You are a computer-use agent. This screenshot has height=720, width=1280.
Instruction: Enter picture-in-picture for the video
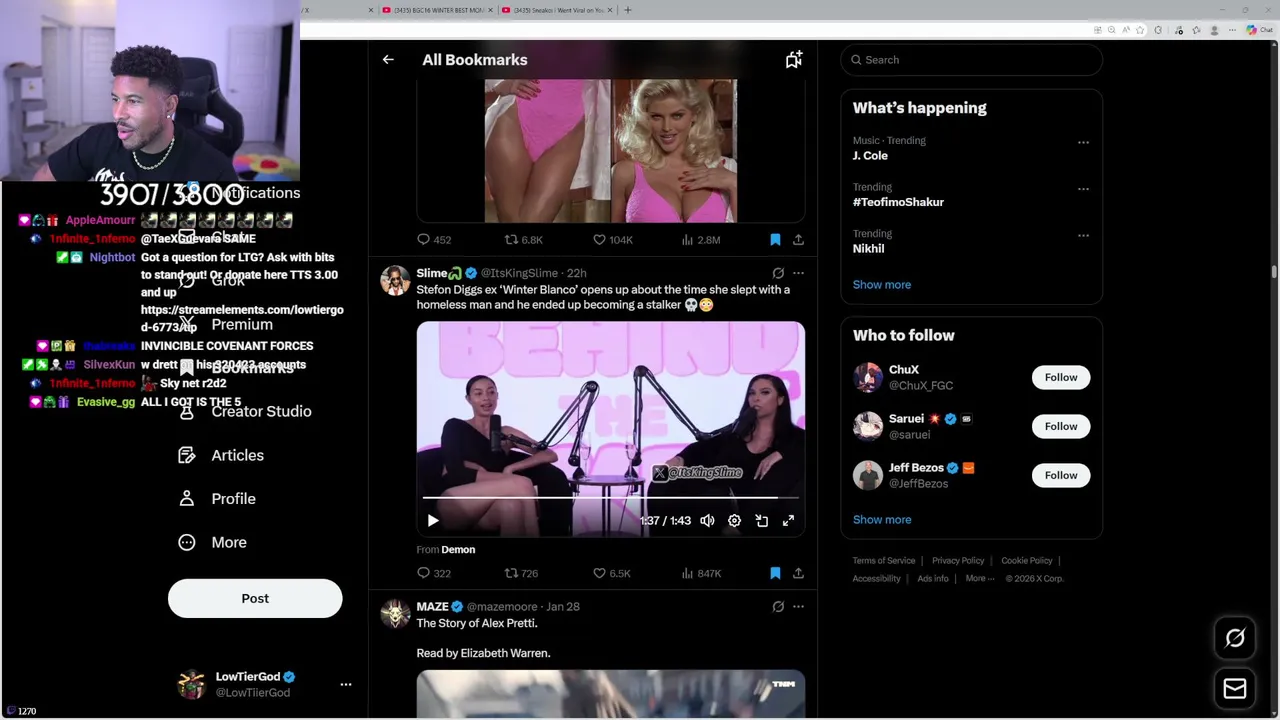click(762, 520)
